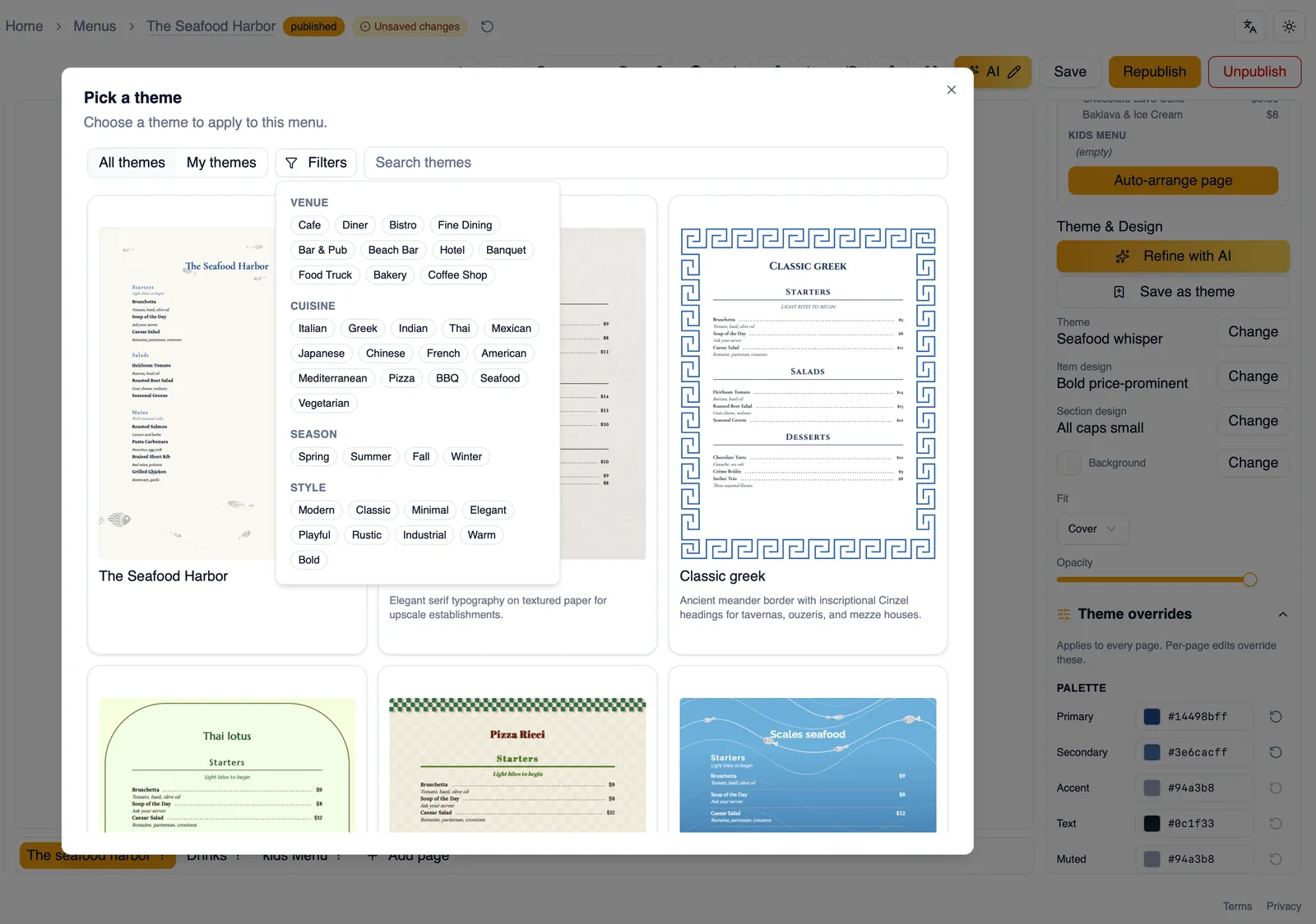Select the Pizza Ricci theme thumbnail

[517, 765]
